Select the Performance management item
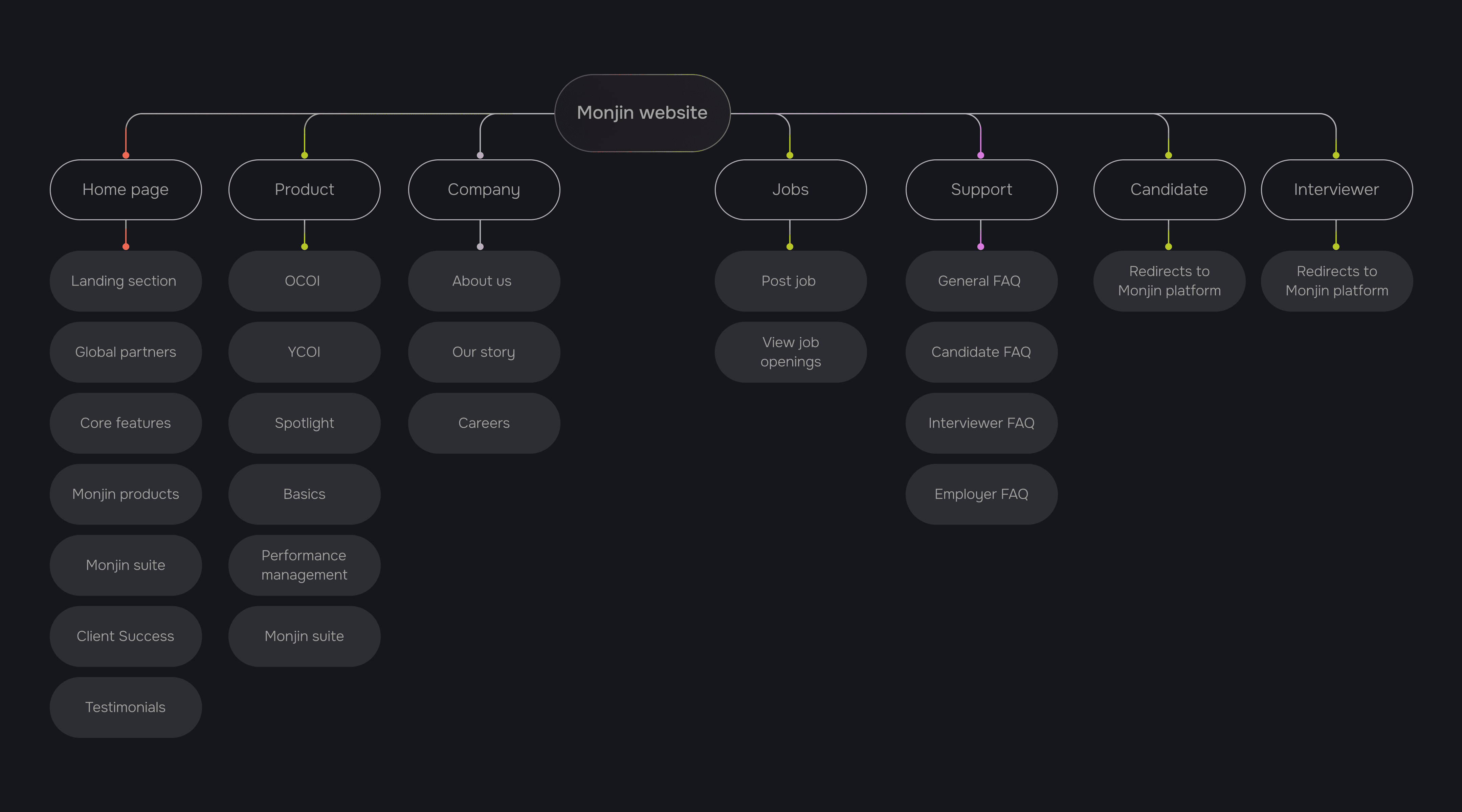This screenshot has height=812, width=1462. pyautogui.click(x=304, y=565)
